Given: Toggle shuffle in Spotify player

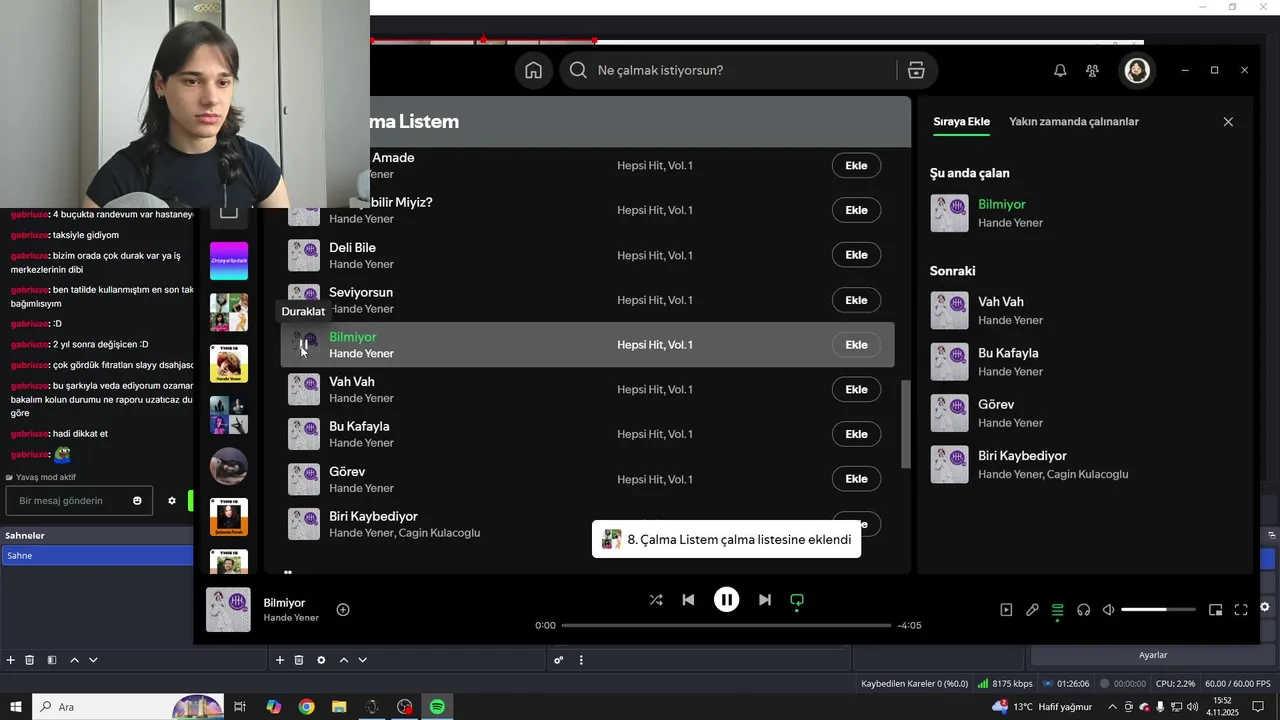Looking at the screenshot, I should tap(656, 600).
